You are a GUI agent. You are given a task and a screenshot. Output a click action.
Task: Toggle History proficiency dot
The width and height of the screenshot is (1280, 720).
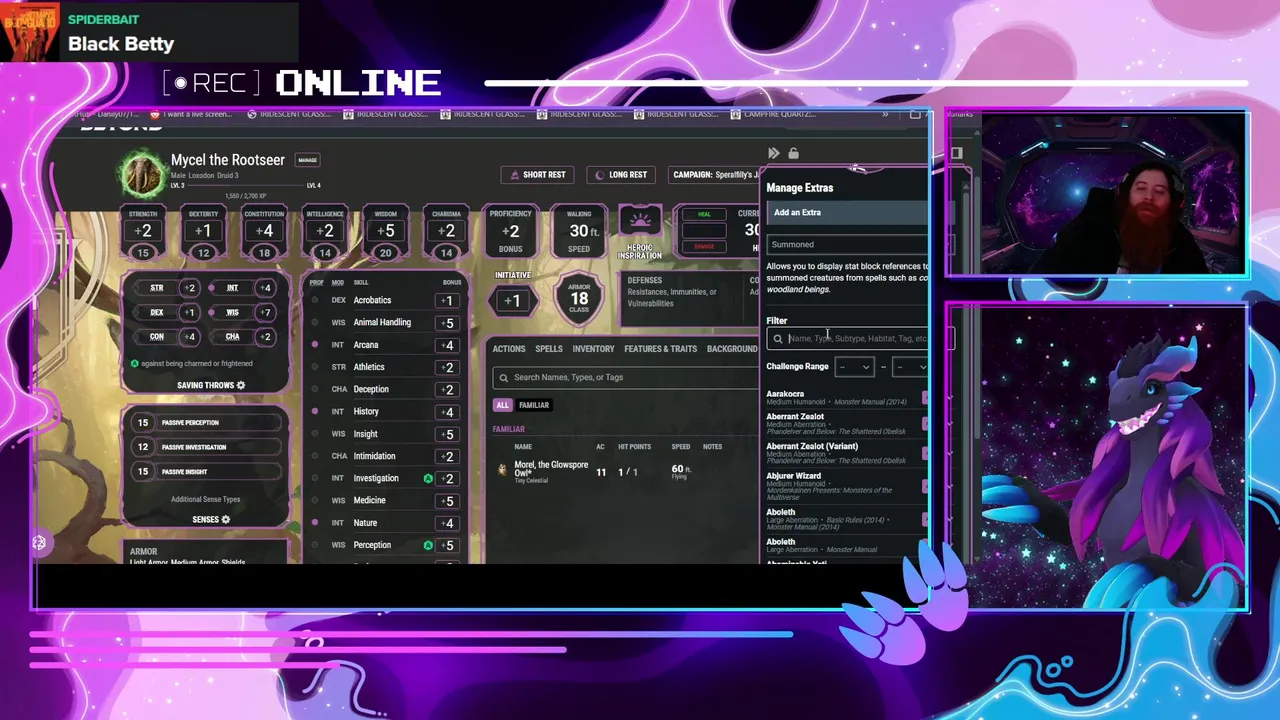coord(315,411)
